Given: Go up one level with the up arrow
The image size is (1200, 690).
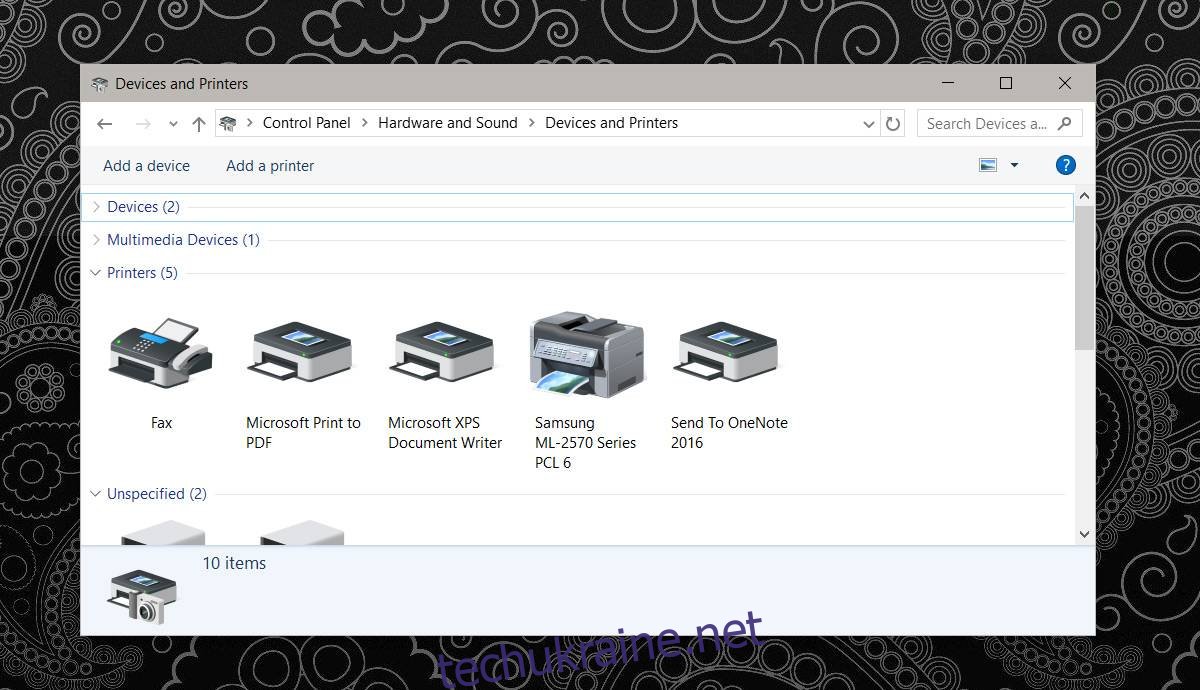Looking at the screenshot, I should (x=198, y=124).
